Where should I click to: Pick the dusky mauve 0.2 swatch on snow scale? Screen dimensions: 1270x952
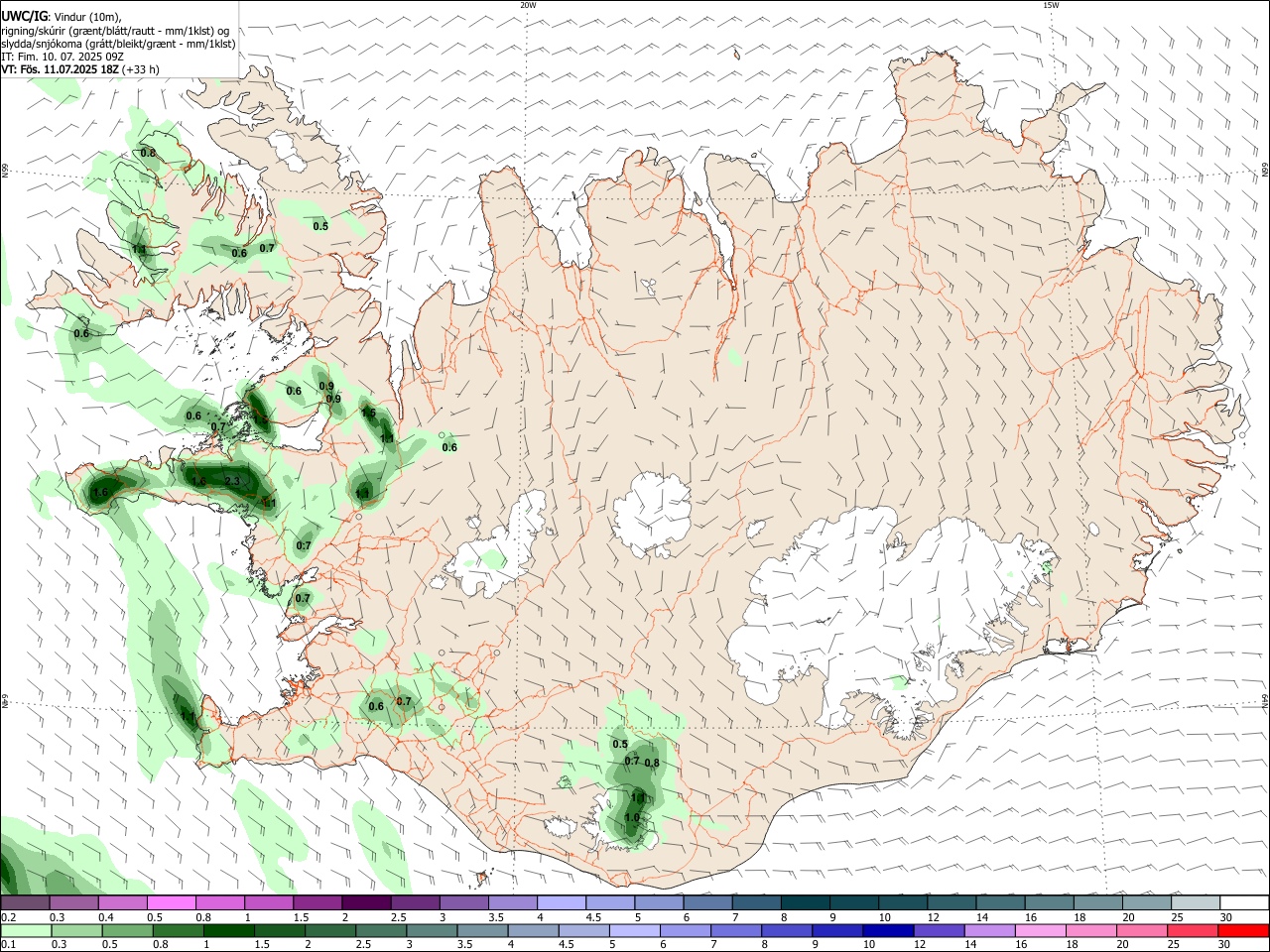(x=25, y=902)
